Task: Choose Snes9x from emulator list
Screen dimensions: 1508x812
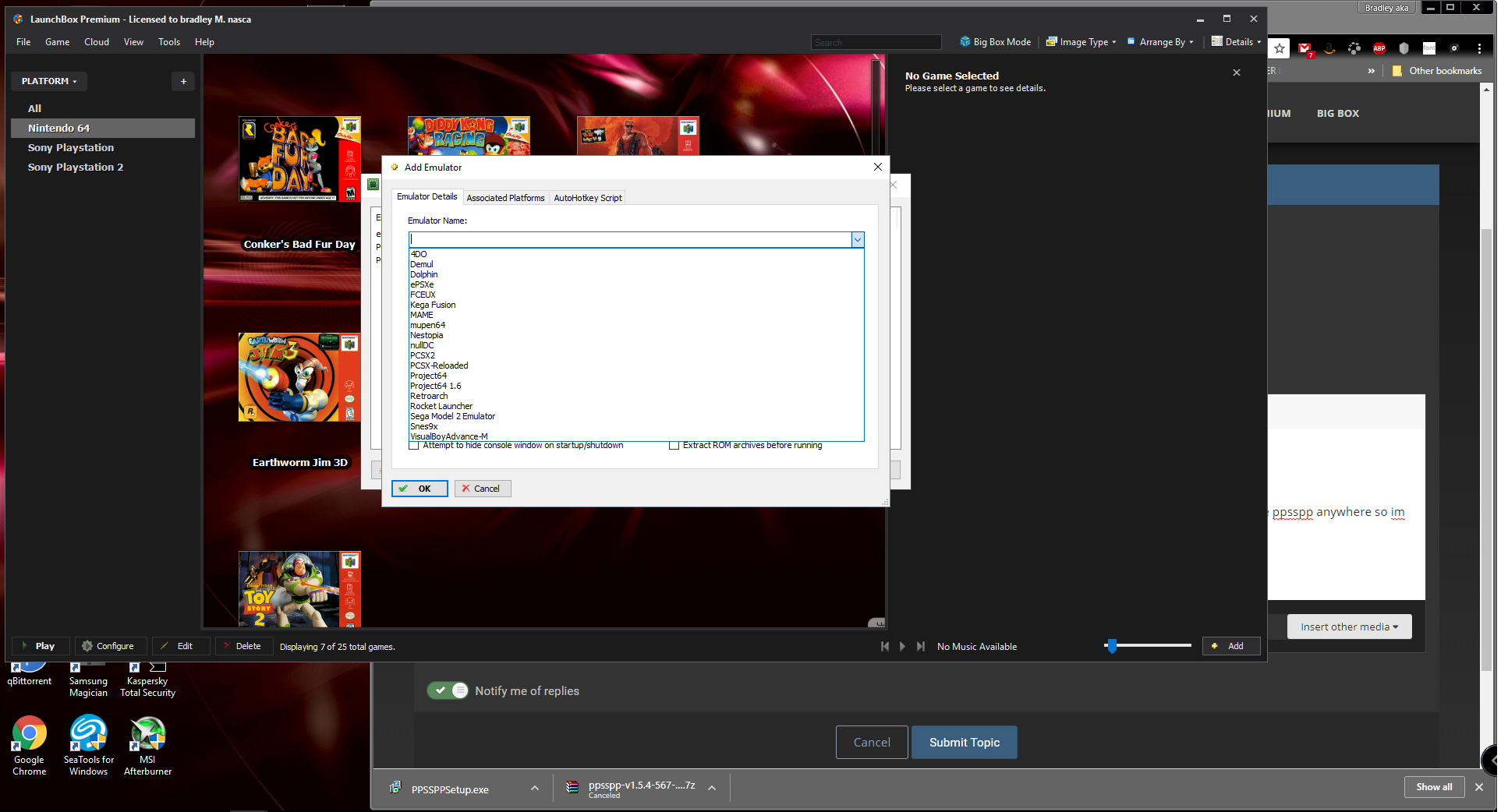Action: coord(636,426)
